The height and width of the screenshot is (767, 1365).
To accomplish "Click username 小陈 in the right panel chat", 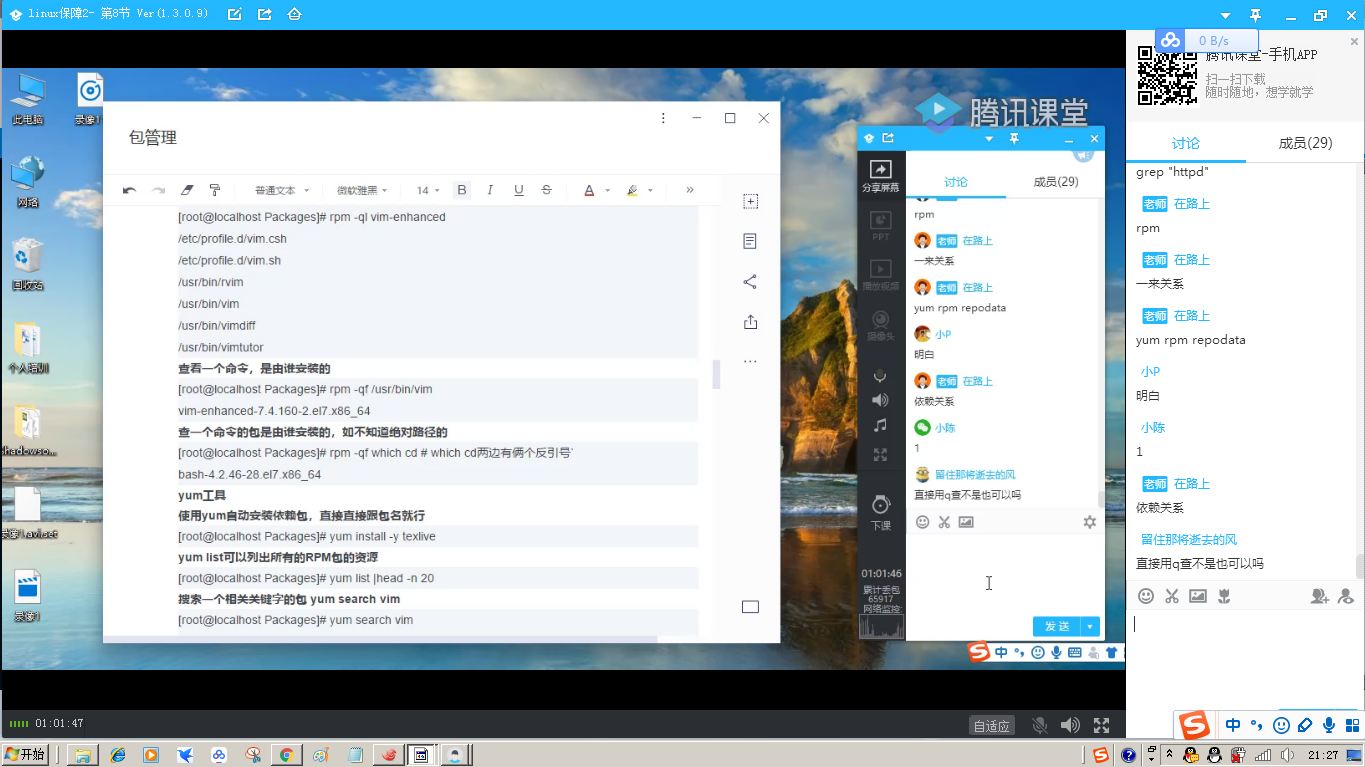I will [x=1153, y=427].
